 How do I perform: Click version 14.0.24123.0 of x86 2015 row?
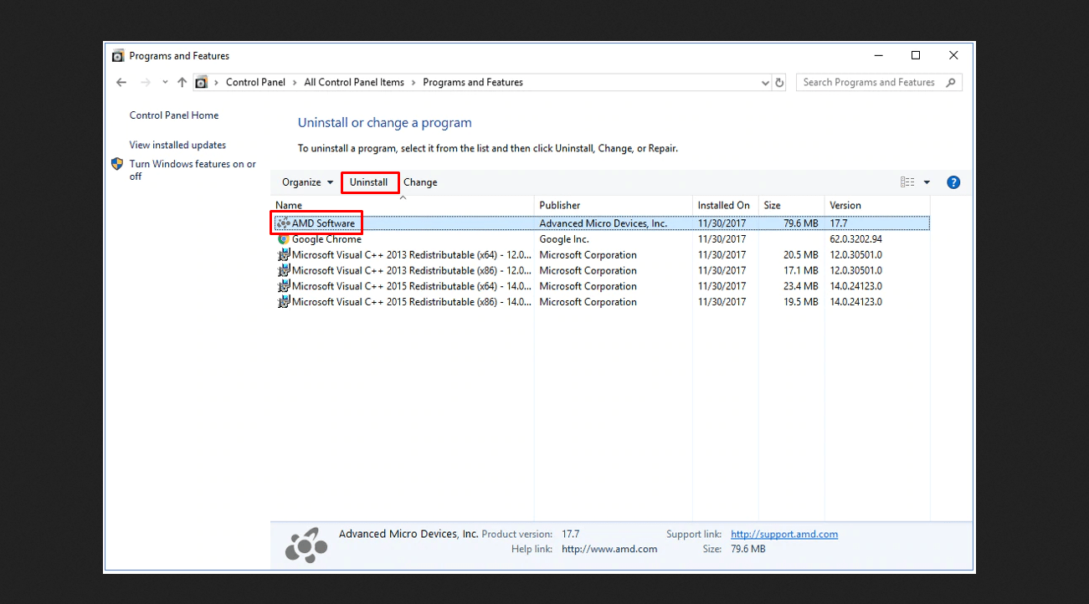click(856, 302)
